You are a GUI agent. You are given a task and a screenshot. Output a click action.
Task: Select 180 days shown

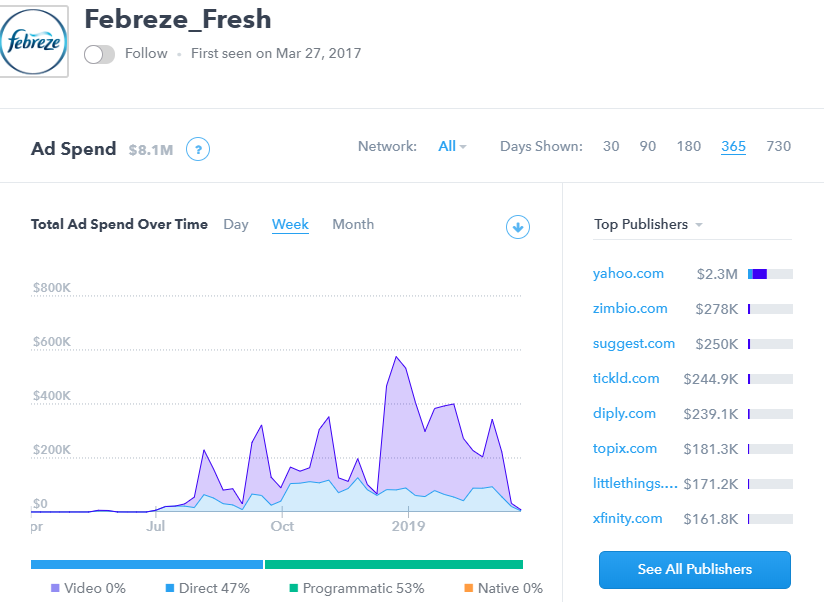688,147
